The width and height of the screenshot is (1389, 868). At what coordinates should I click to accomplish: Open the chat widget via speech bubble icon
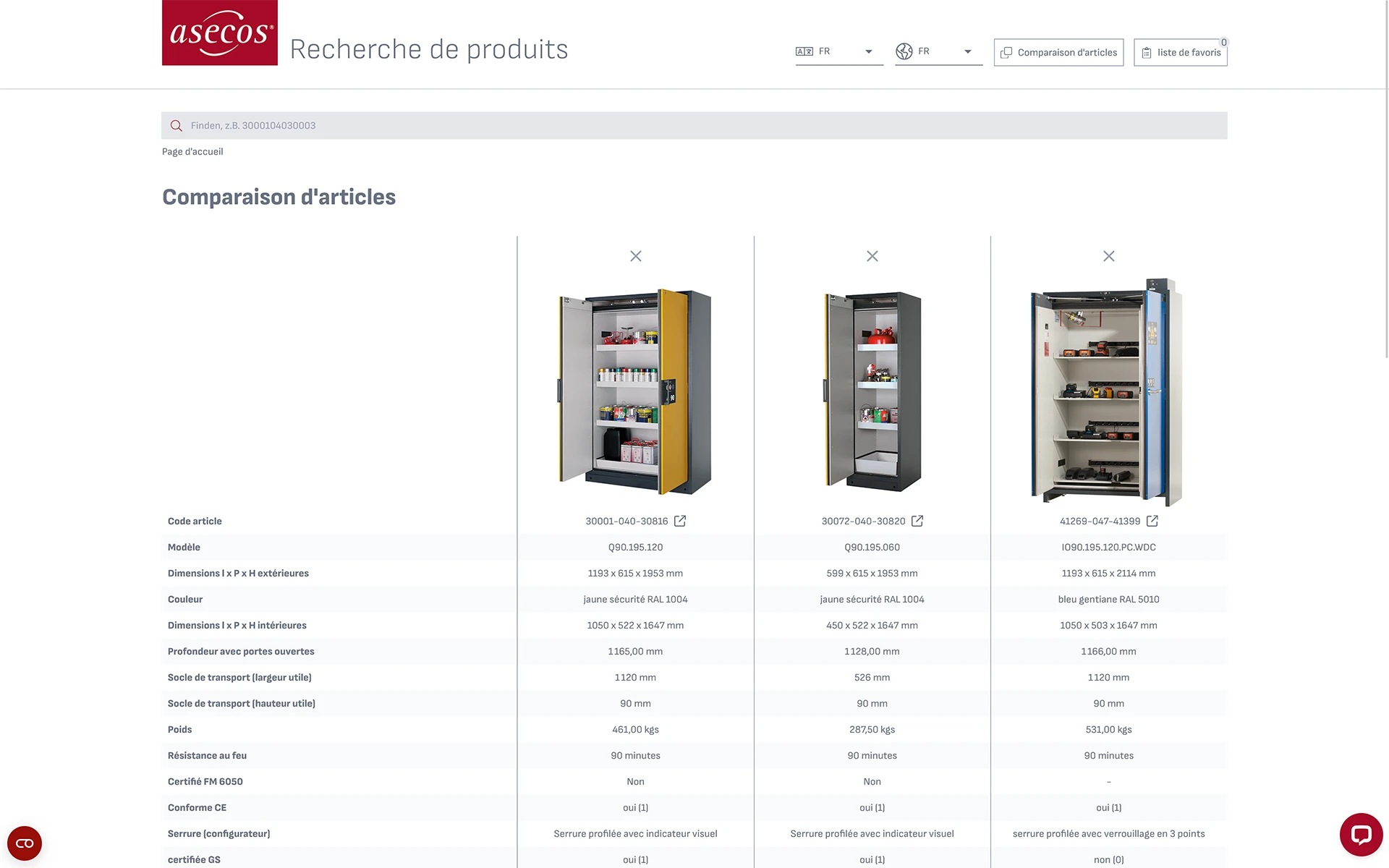click(x=1362, y=835)
